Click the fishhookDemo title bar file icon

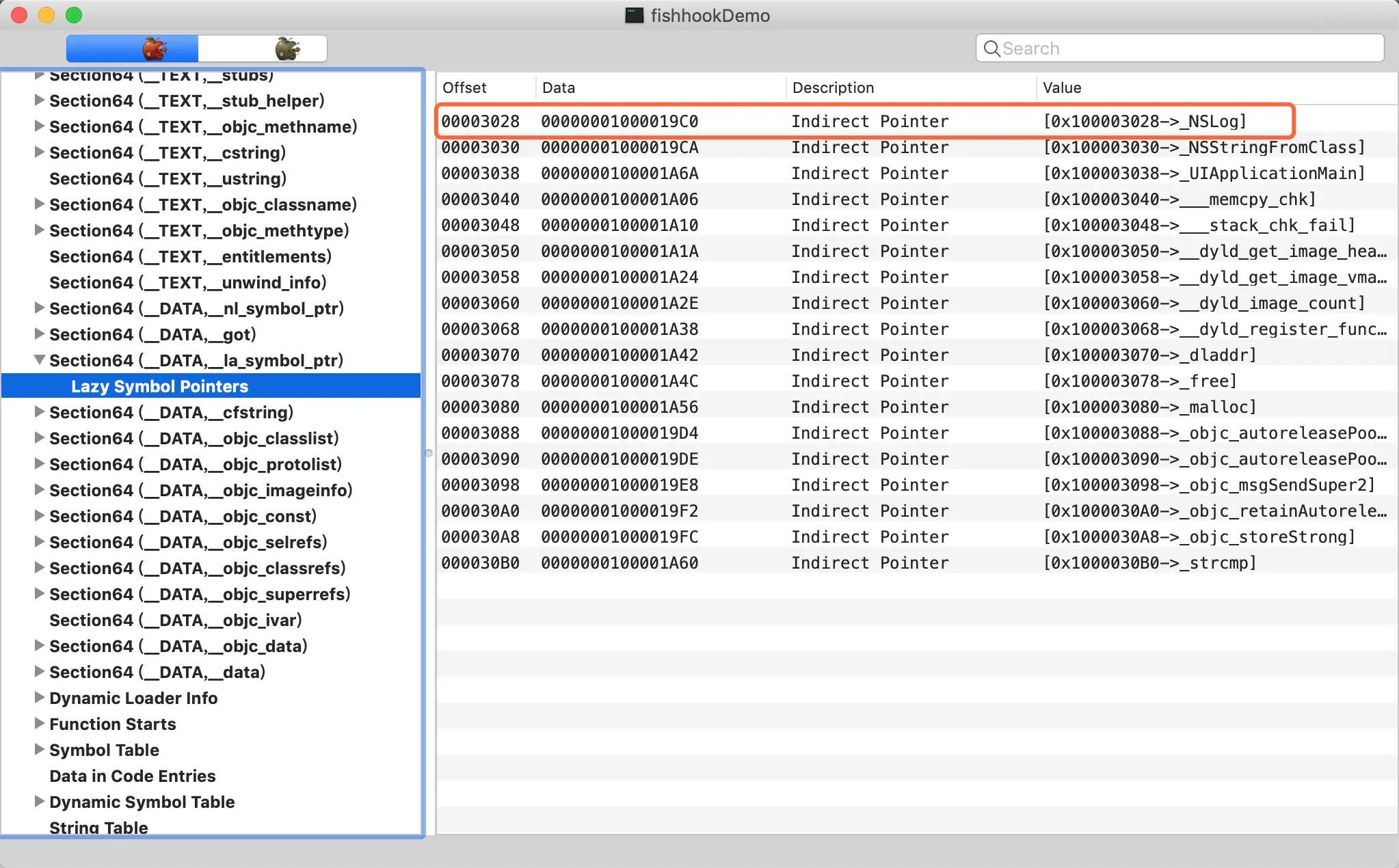tap(635, 15)
